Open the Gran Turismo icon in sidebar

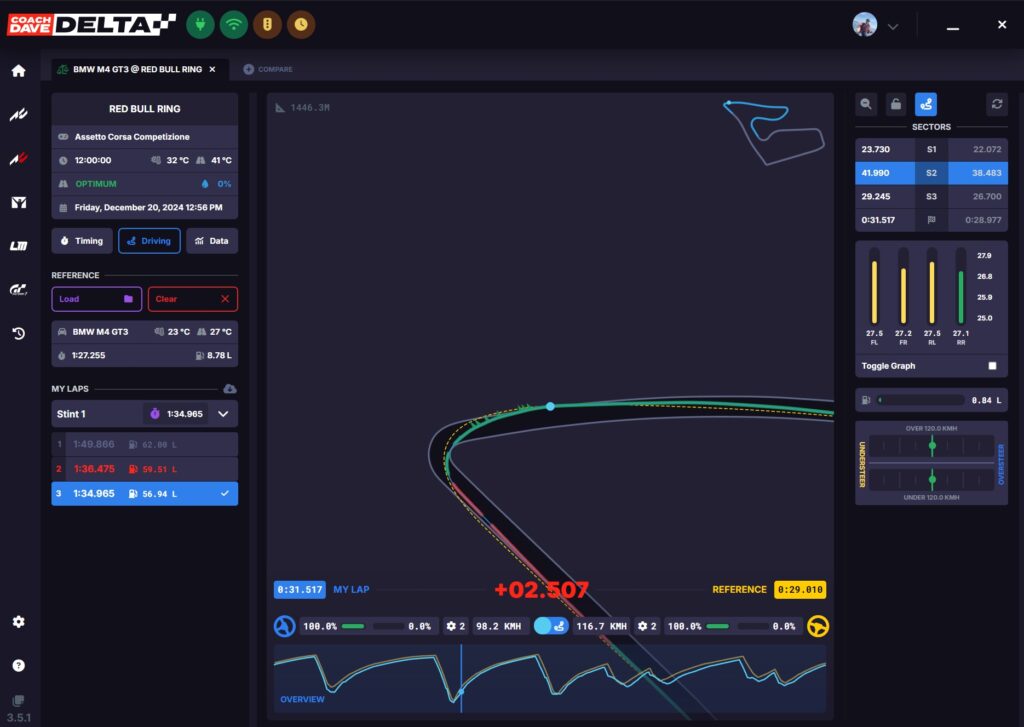click(18, 290)
